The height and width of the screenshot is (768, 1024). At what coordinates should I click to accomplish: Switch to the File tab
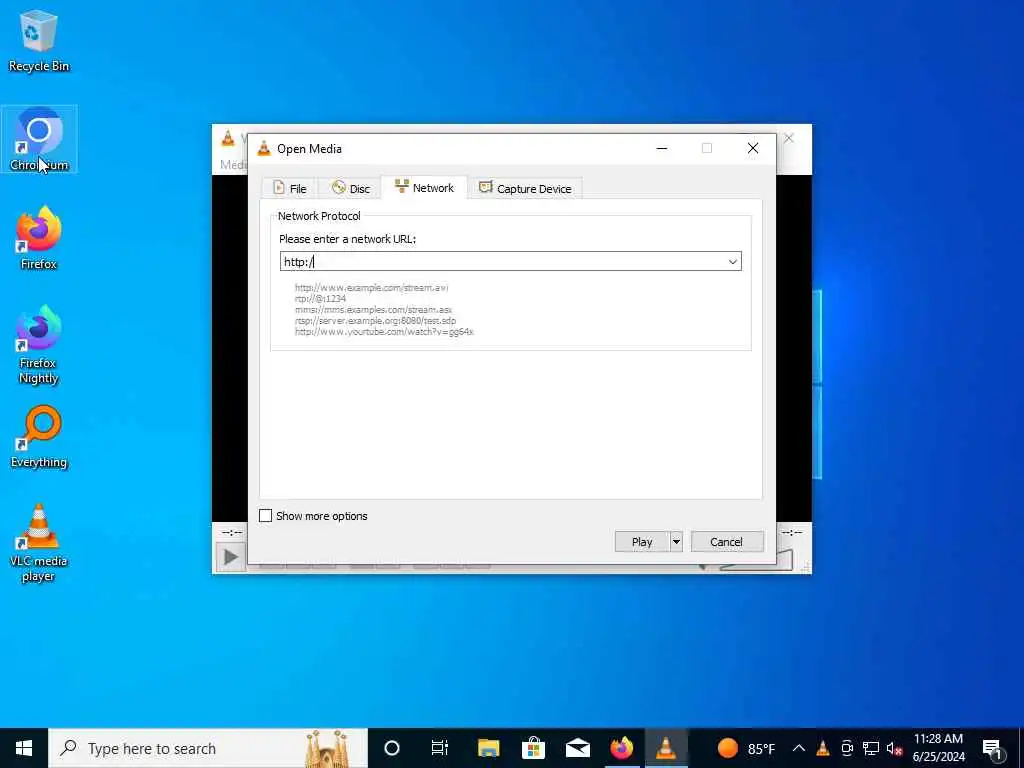289,188
